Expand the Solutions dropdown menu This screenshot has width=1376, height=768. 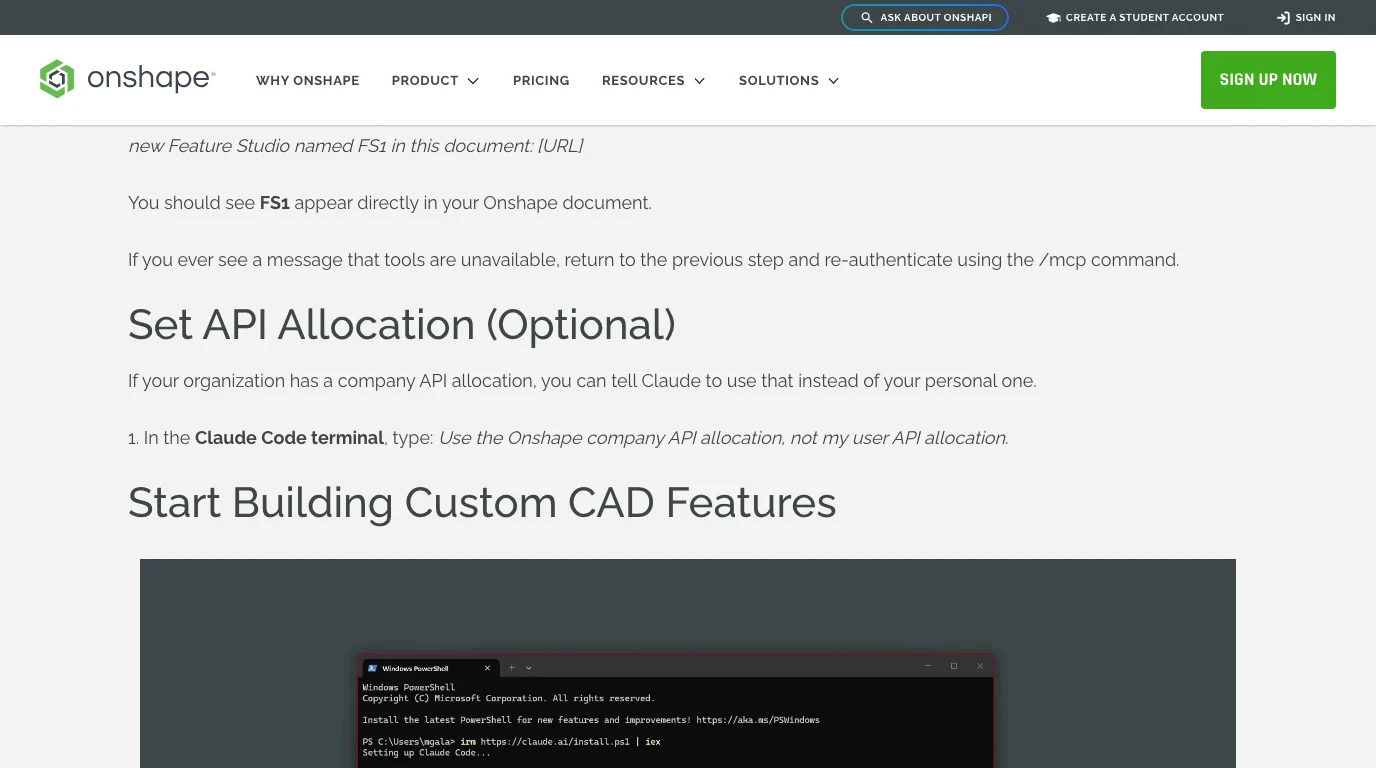click(x=789, y=80)
